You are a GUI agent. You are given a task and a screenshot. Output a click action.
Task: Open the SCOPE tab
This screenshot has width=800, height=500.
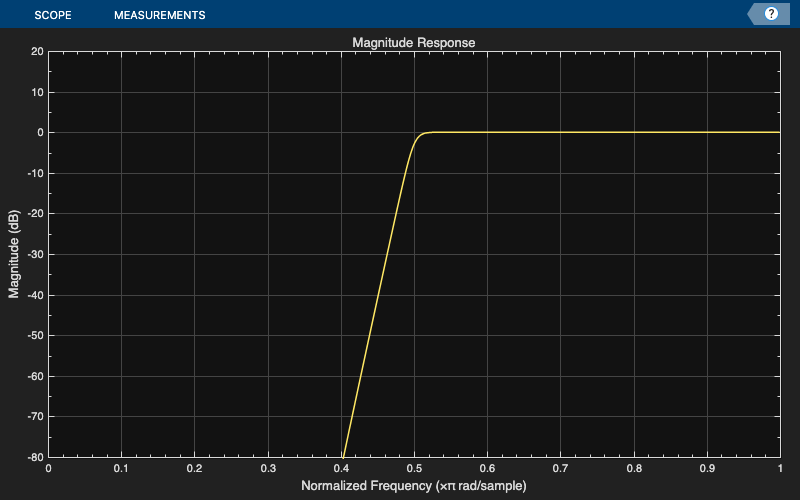53,15
